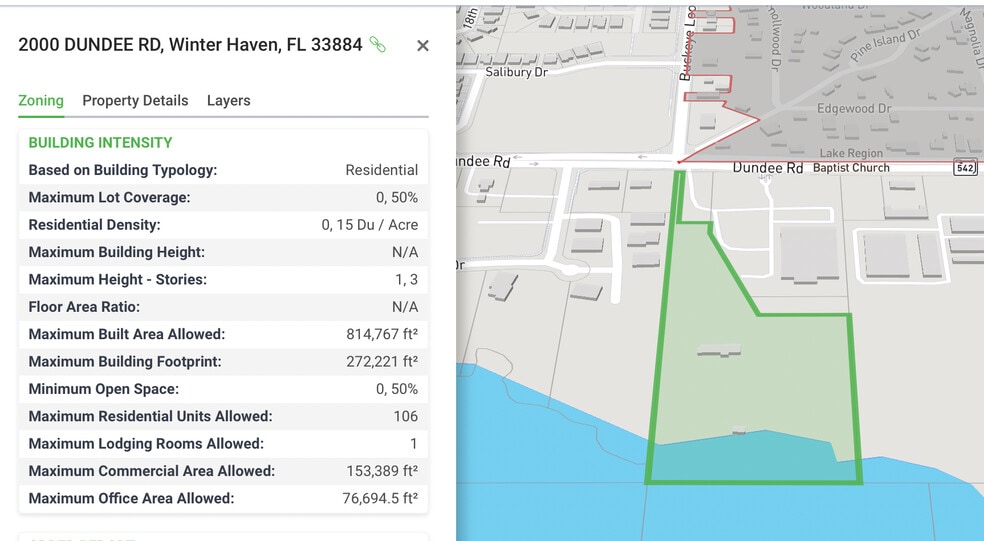Select the Residential typology value

(x=382, y=170)
